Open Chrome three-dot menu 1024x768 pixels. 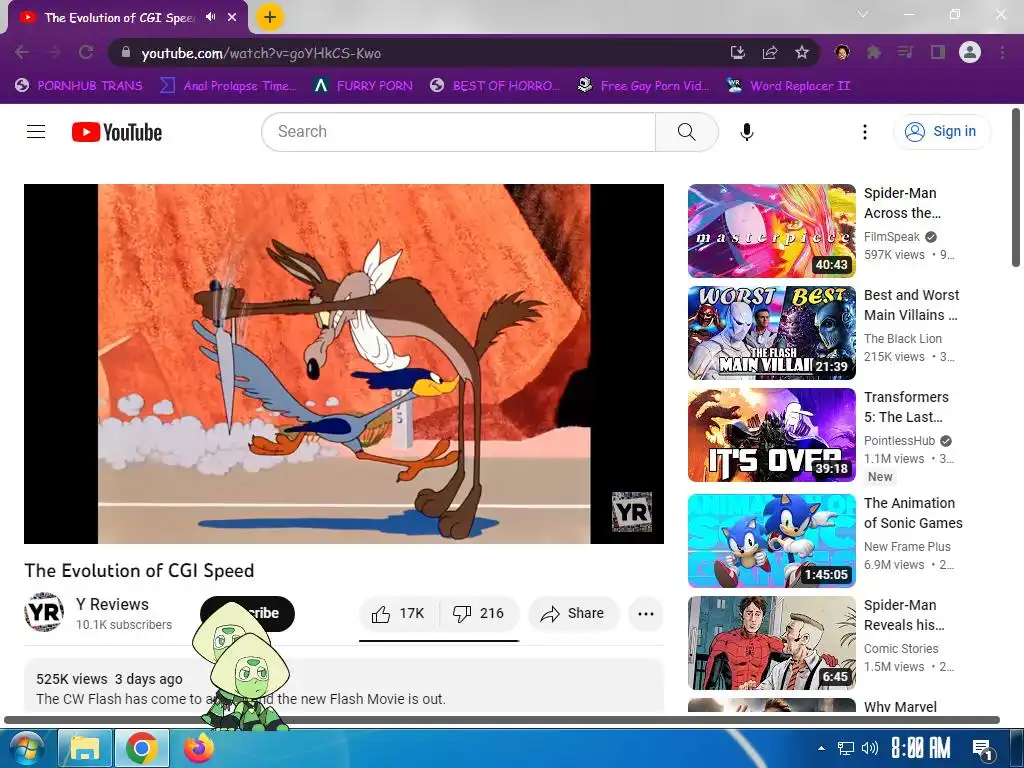[x=1002, y=53]
